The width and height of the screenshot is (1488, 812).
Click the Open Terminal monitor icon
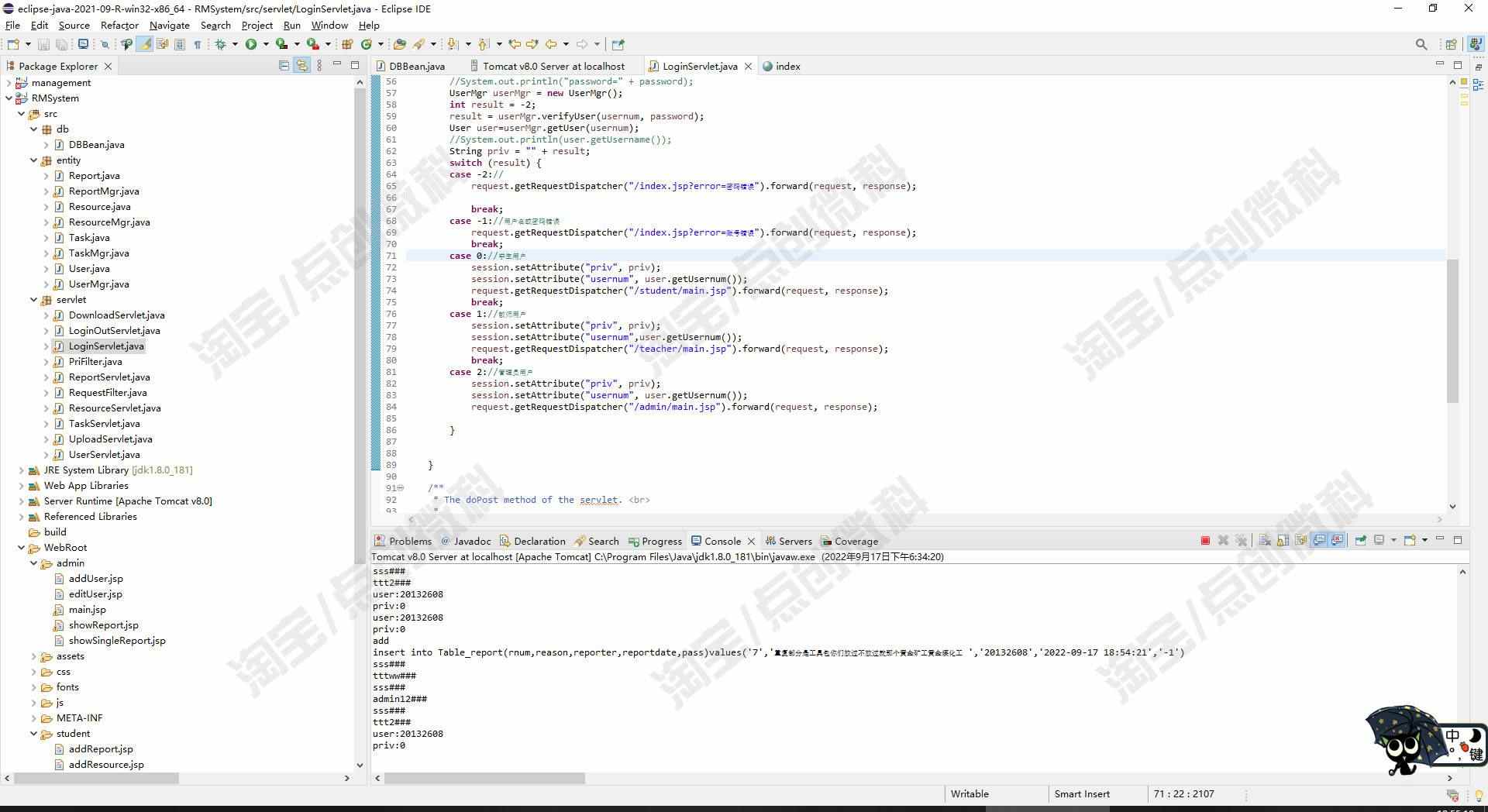(x=83, y=44)
